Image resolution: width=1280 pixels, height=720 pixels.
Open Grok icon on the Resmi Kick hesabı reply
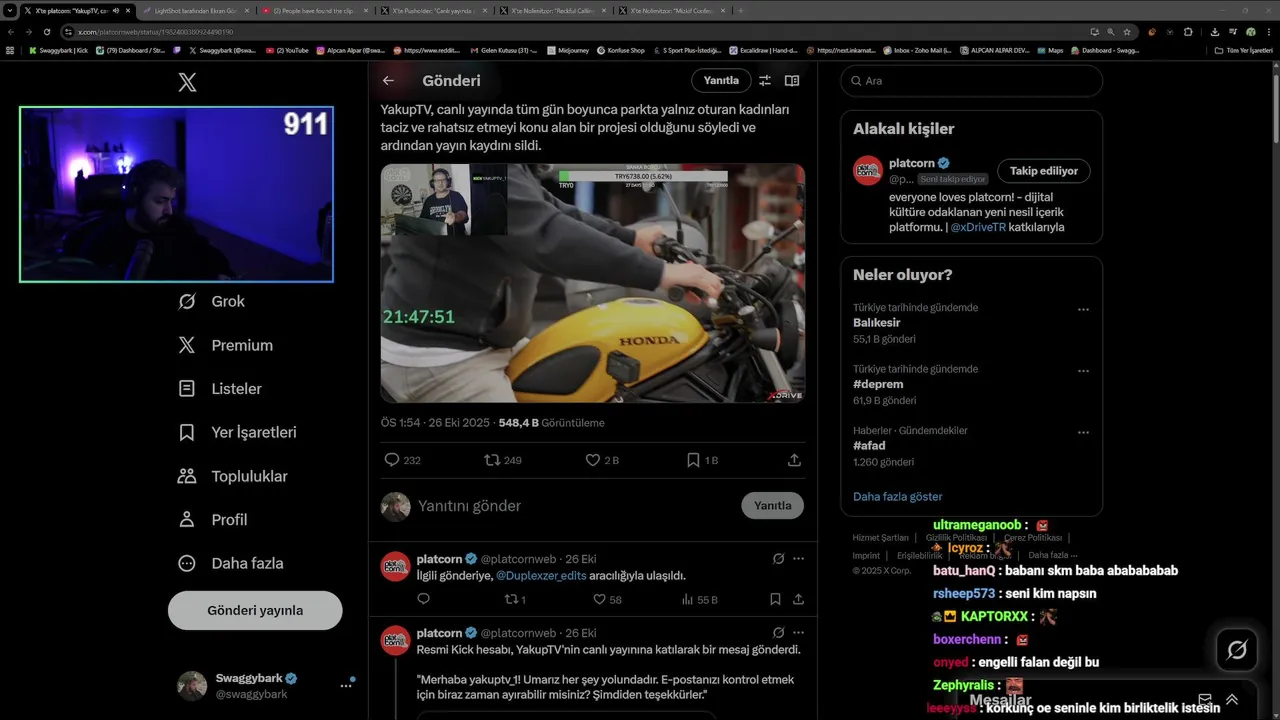[x=778, y=633]
